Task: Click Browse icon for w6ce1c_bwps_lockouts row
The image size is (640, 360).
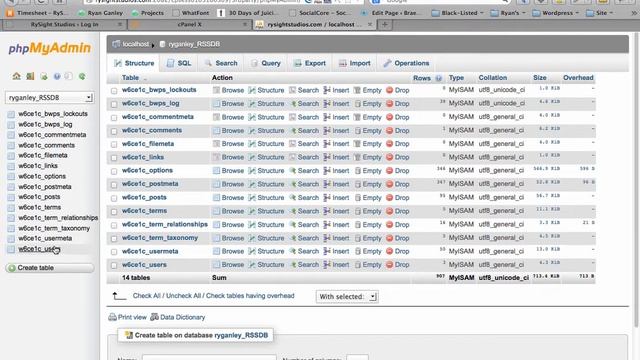Action: point(216,90)
